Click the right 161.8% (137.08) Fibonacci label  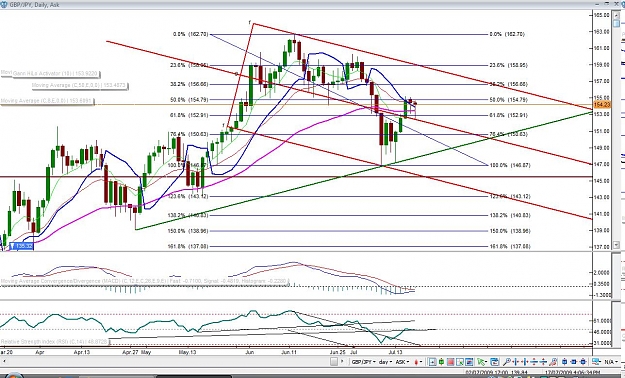(x=510, y=246)
